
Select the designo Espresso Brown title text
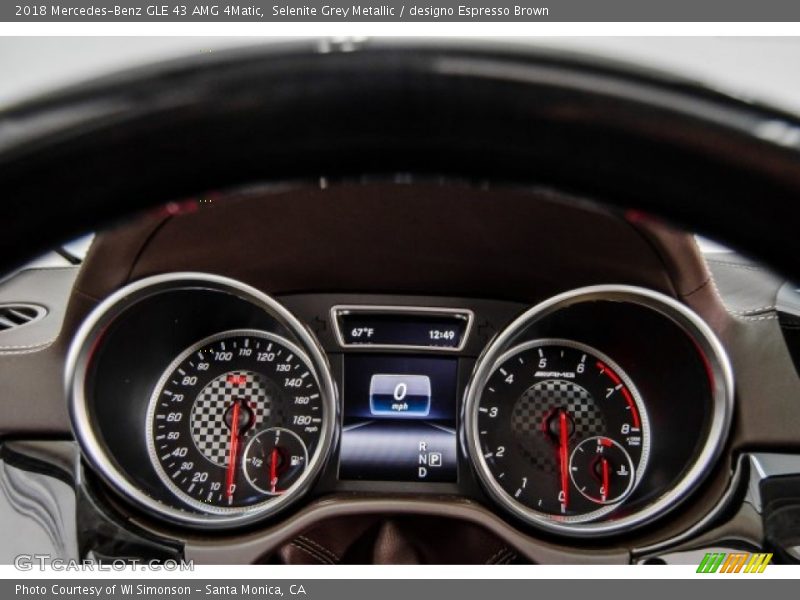click(480, 12)
